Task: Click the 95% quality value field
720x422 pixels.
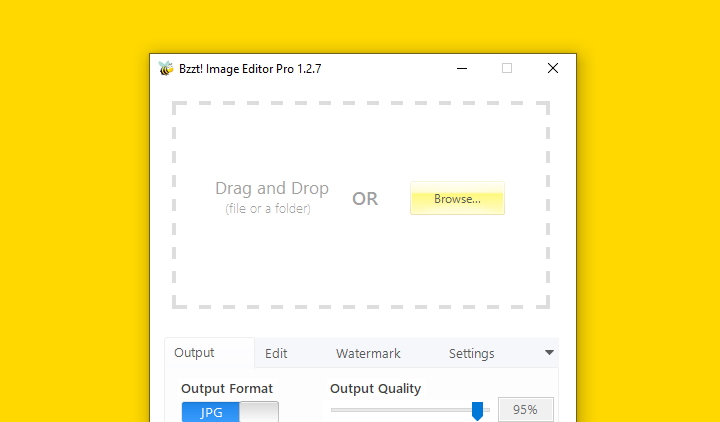Action: tap(526, 410)
